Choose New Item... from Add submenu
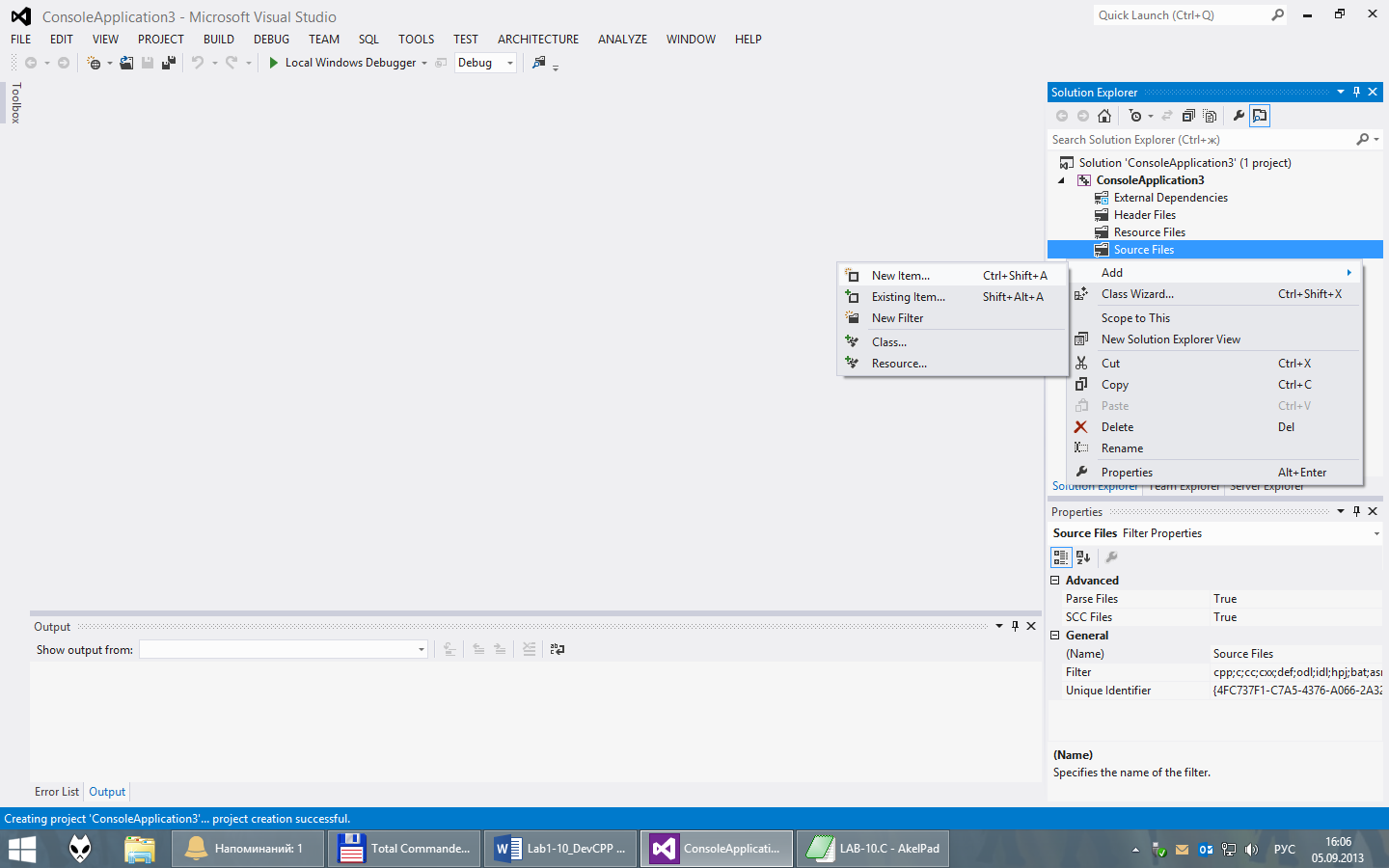This screenshot has width=1389, height=868. (953, 276)
